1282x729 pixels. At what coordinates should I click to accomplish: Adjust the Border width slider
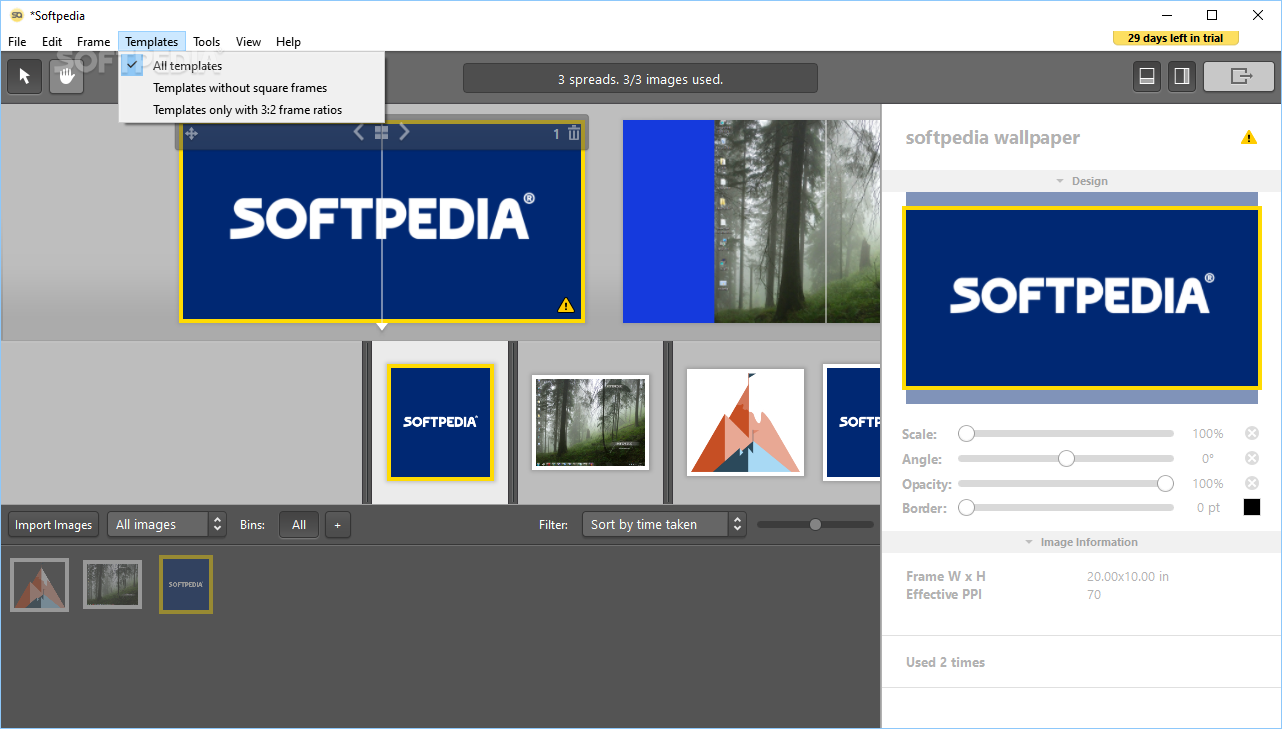point(1066,508)
